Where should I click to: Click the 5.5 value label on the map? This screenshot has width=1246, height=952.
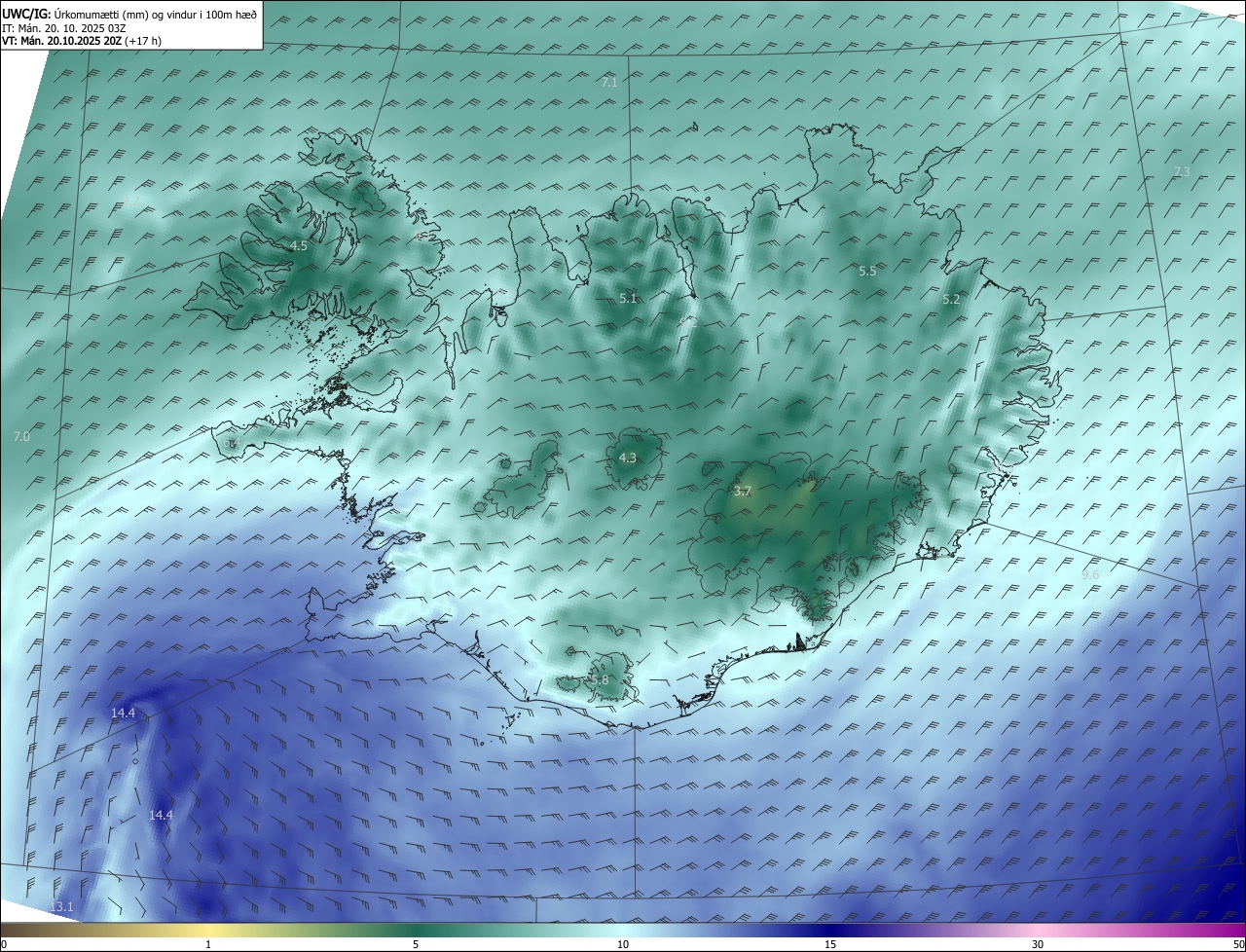867,272
